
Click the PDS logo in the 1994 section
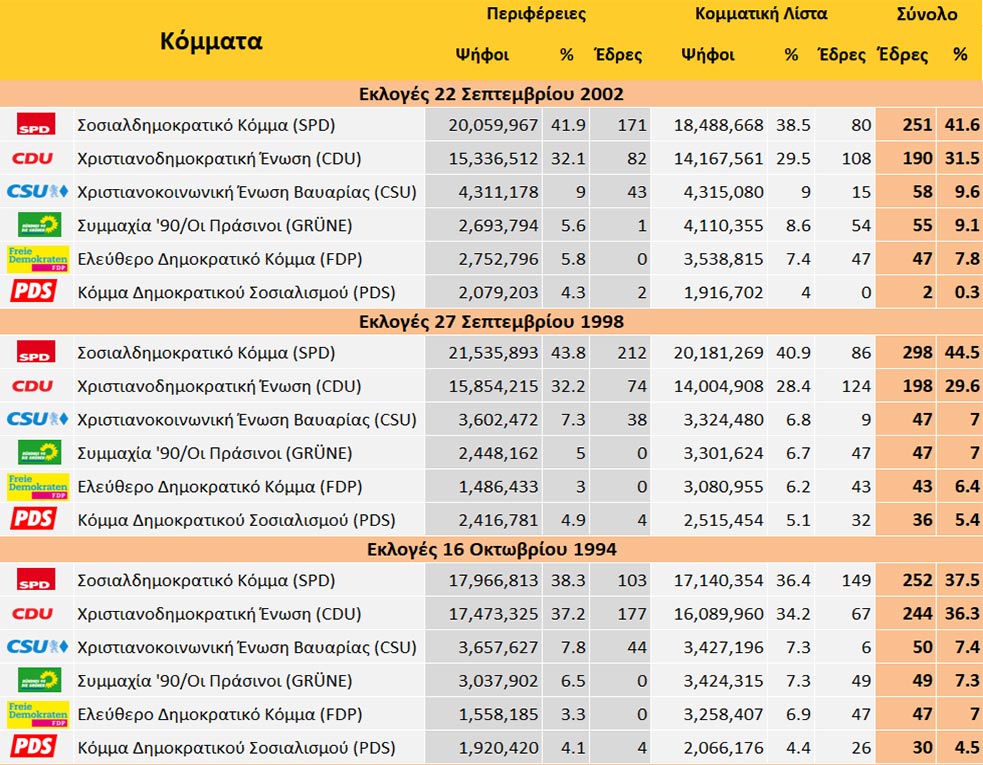point(34,746)
